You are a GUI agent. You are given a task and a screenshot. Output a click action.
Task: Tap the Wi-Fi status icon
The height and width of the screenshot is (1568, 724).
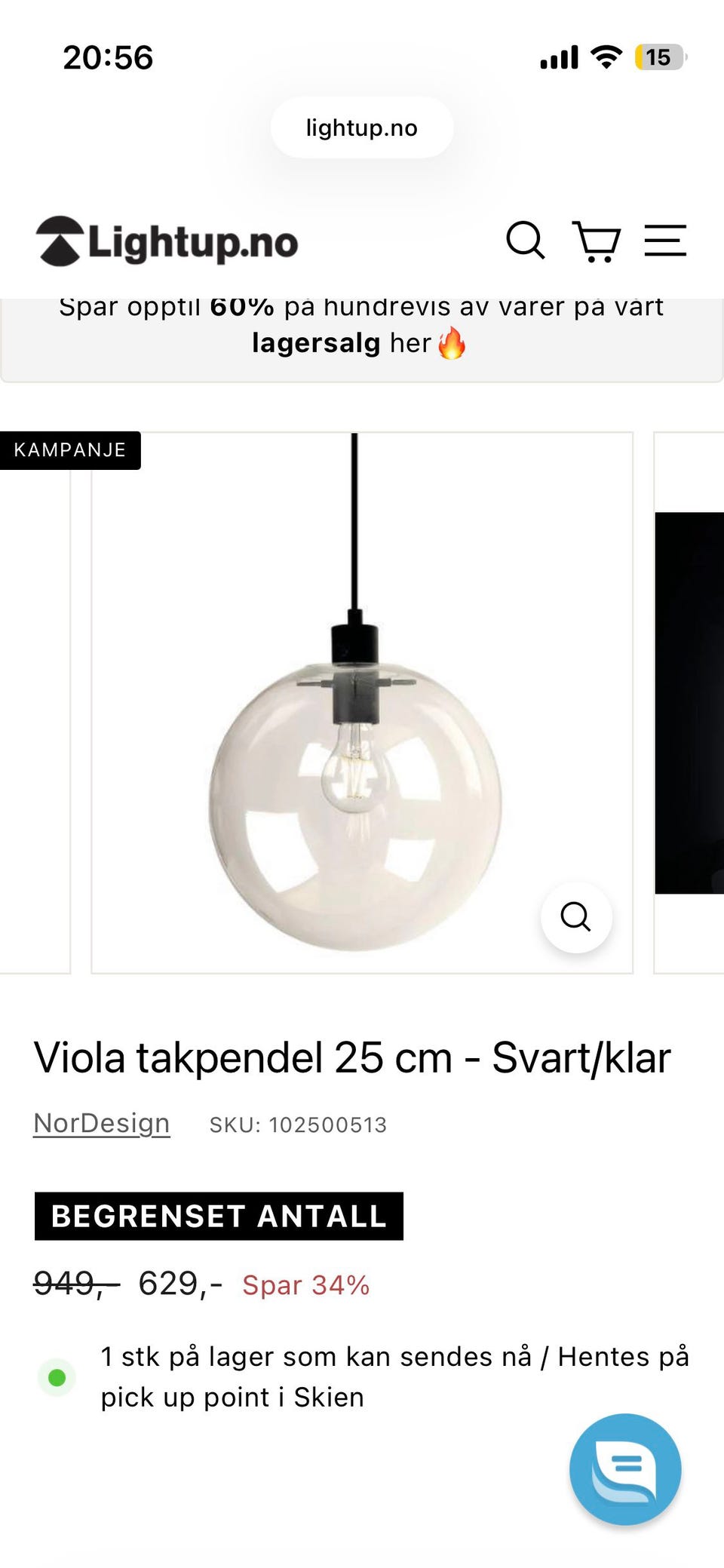pos(606,57)
